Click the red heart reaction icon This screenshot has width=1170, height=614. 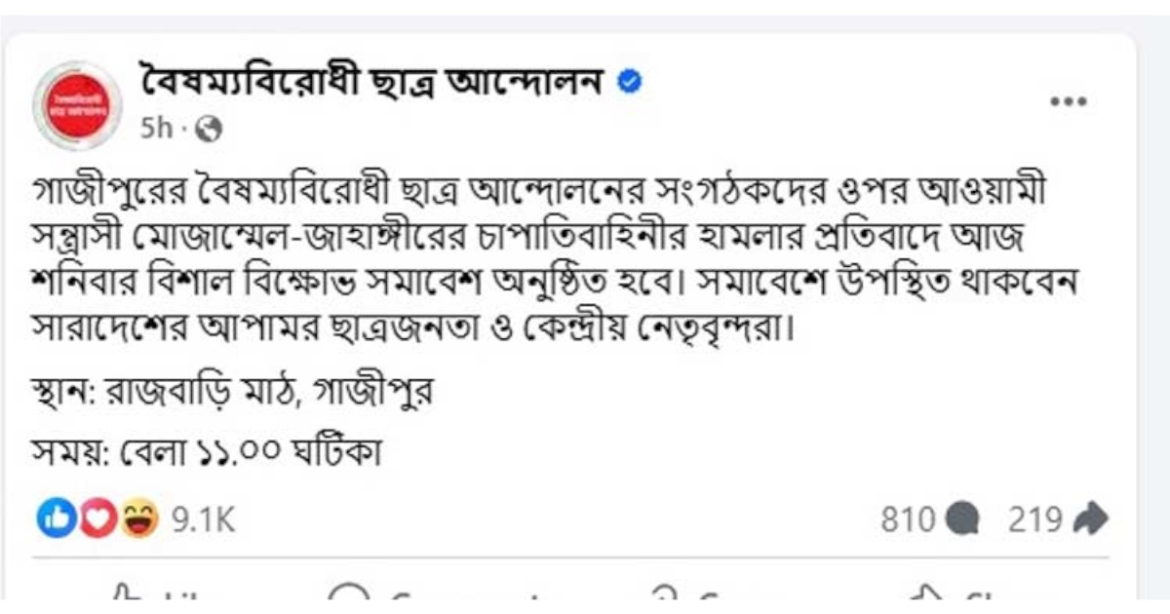click(98, 520)
